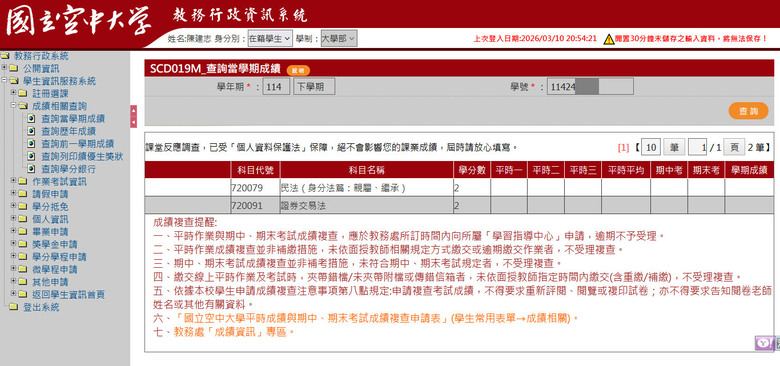Image resolution: width=780 pixels, height=366 pixels.
Task: Expand the 畢業申請 folder
Action: pos(13,232)
